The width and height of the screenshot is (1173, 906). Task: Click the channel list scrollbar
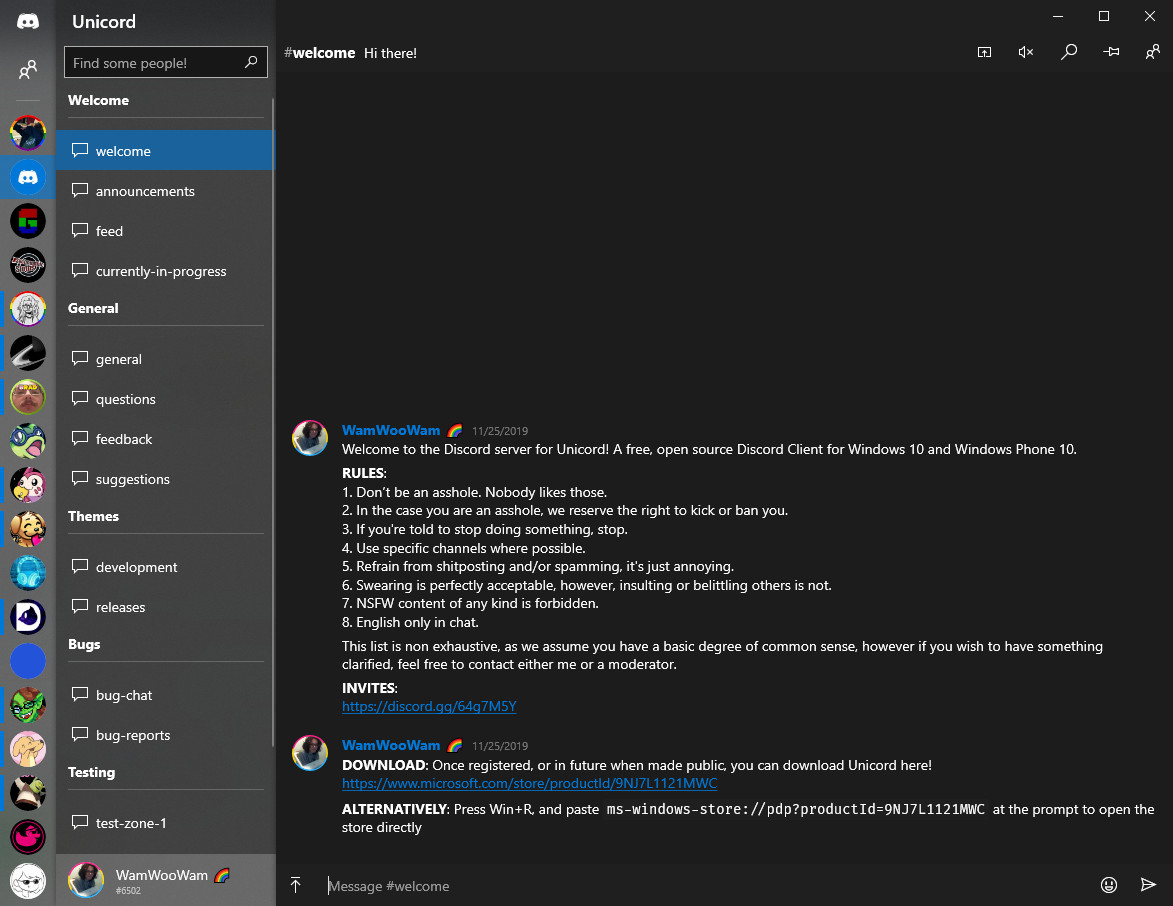(x=272, y=423)
